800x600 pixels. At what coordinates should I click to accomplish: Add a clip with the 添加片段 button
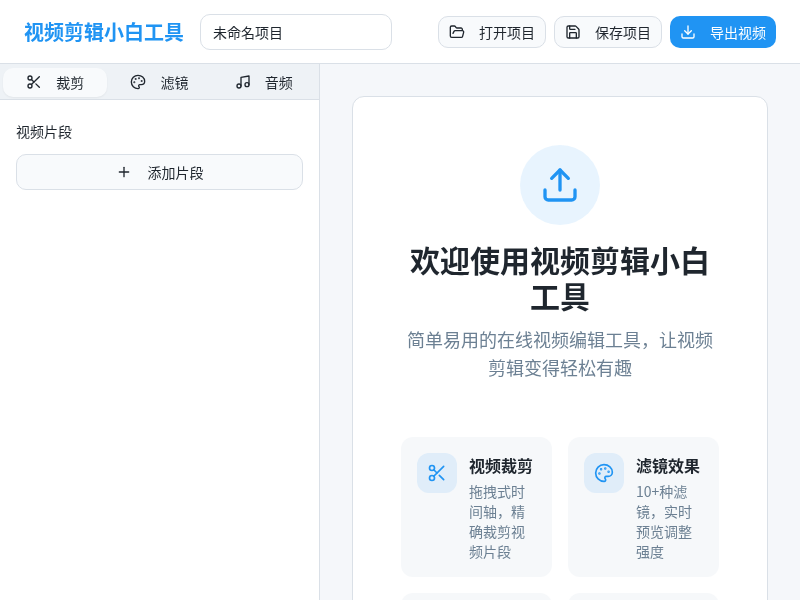tap(159, 172)
